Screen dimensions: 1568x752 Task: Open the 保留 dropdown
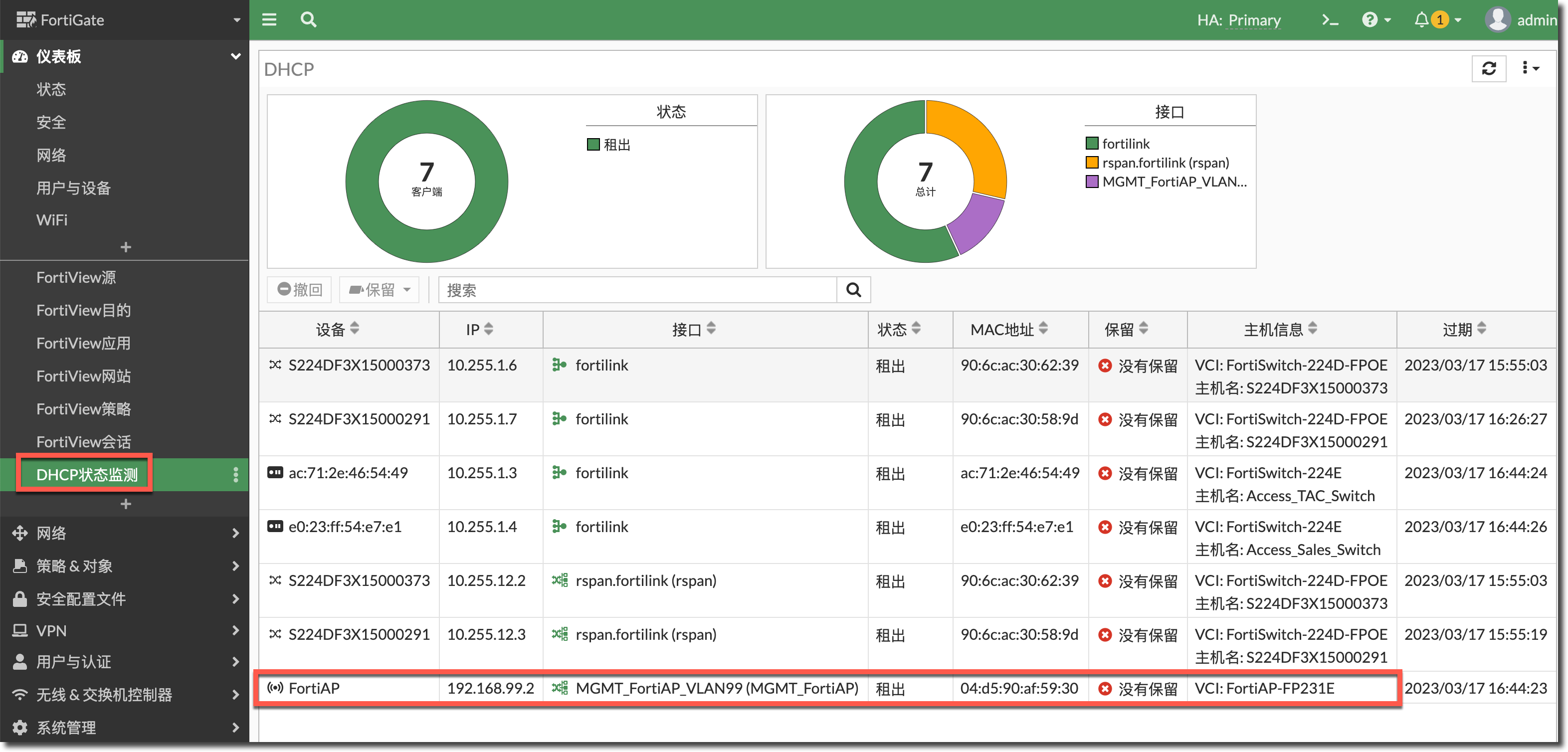point(379,290)
